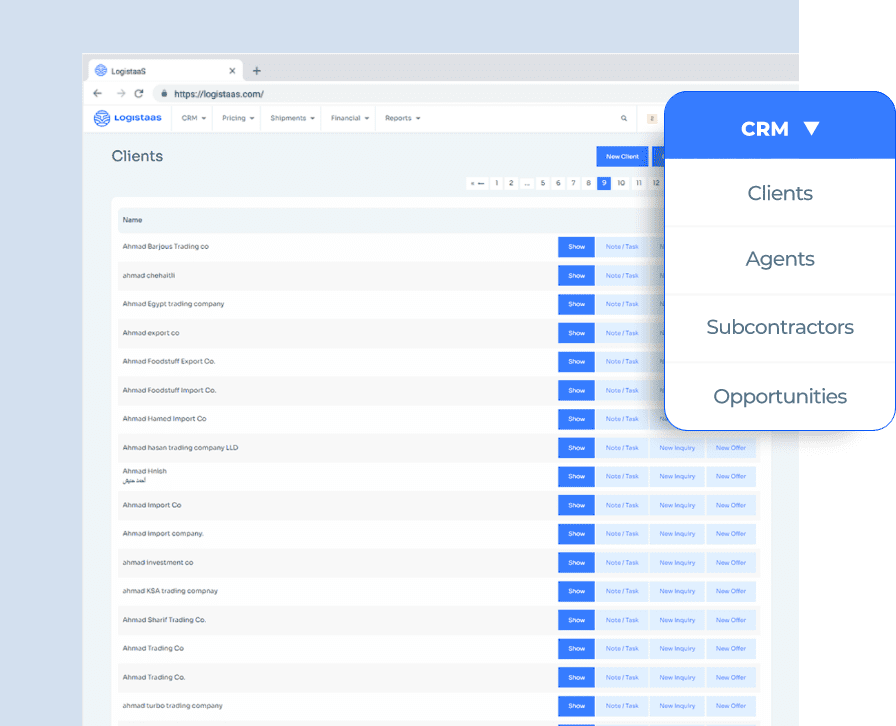Click the browser back arrow

point(98,93)
